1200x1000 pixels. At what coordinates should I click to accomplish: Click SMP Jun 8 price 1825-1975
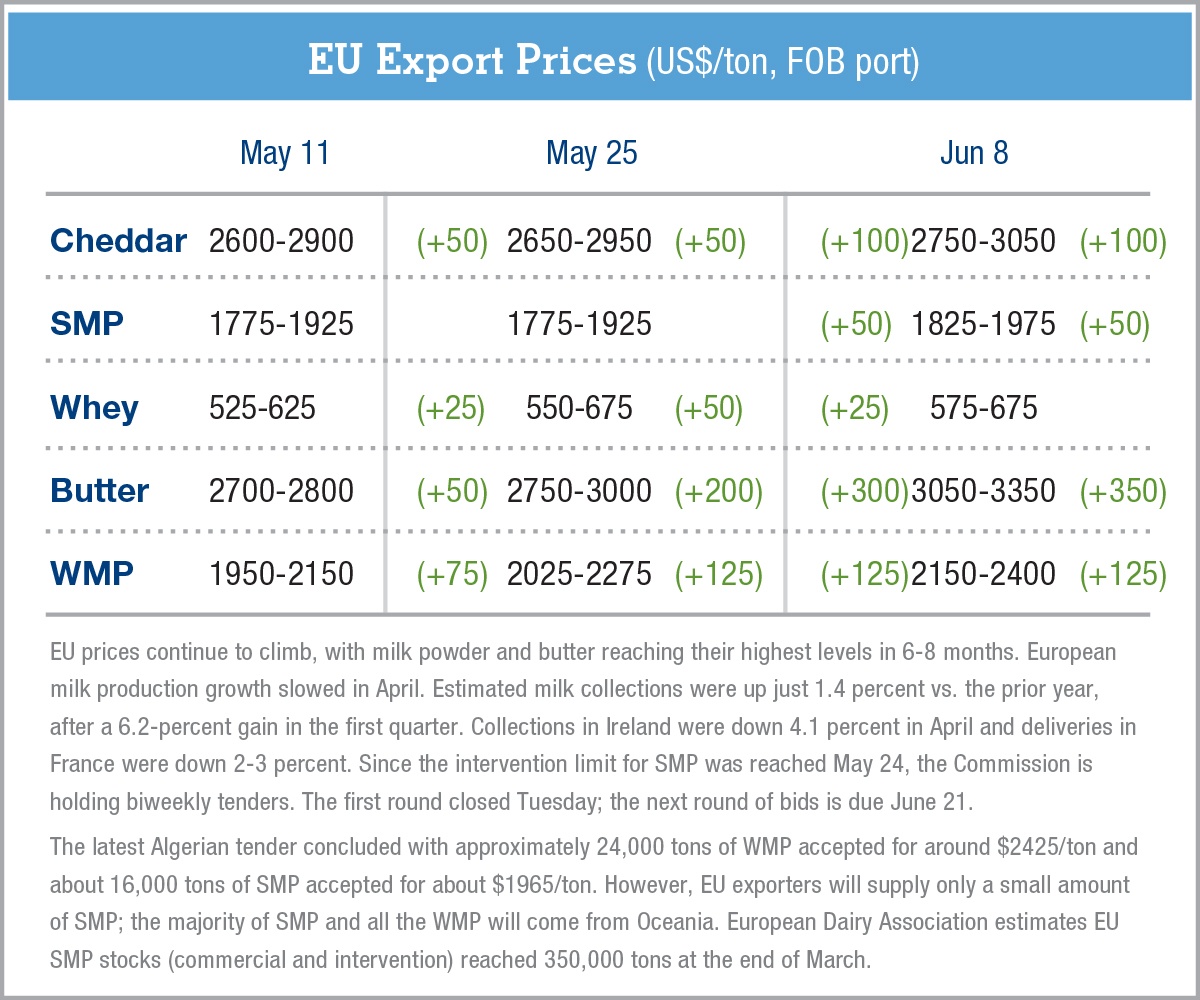(983, 323)
